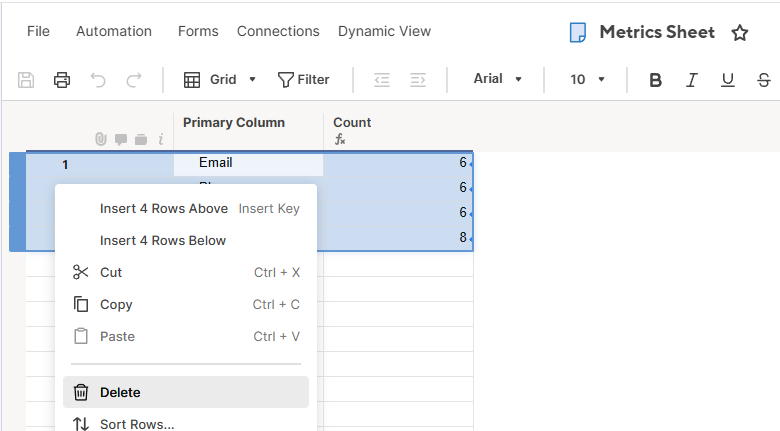This screenshot has height=431, width=780.
Task: Open the Arial font dropdown
Action: click(x=498, y=80)
